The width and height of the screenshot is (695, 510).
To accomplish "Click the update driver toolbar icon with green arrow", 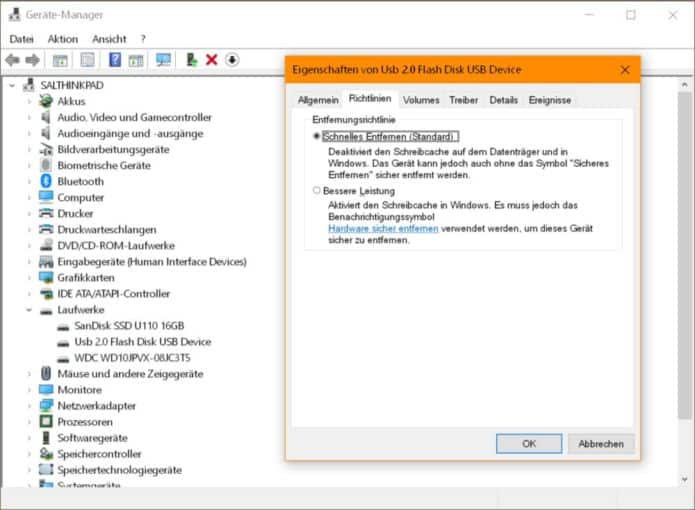I will (191, 60).
